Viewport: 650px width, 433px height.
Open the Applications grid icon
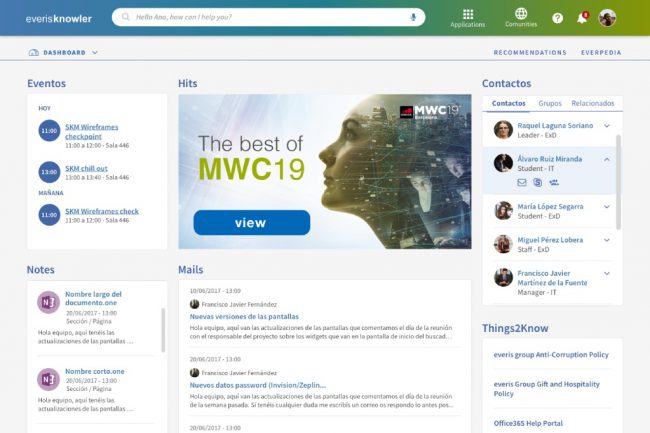468,15
